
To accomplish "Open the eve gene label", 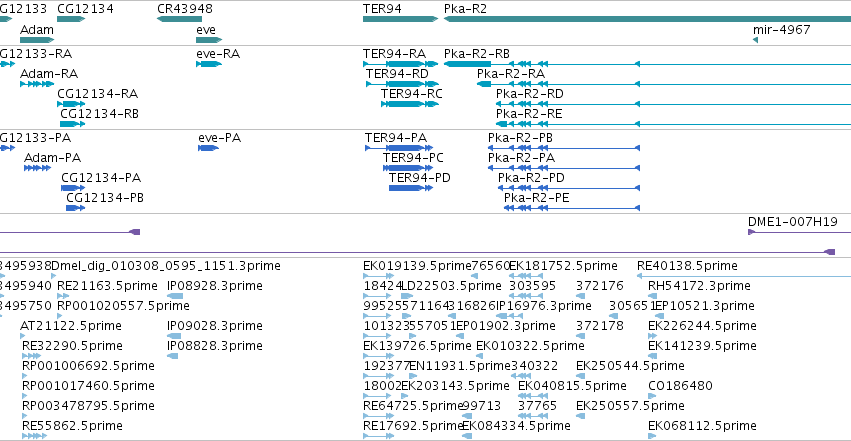I will (x=206, y=29).
